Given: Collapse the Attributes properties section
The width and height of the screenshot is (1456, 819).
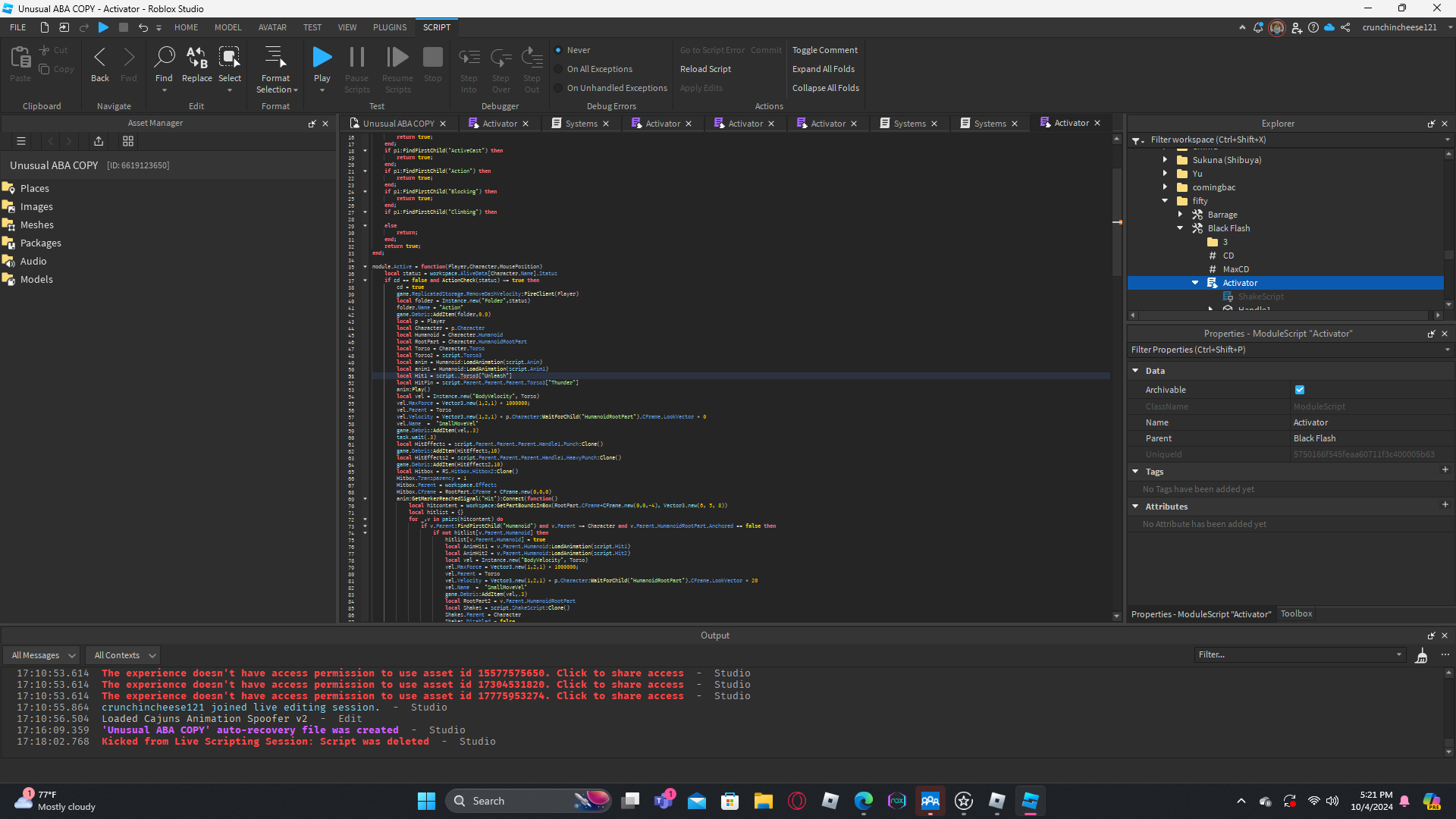Looking at the screenshot, I should tap(1136, 507).
